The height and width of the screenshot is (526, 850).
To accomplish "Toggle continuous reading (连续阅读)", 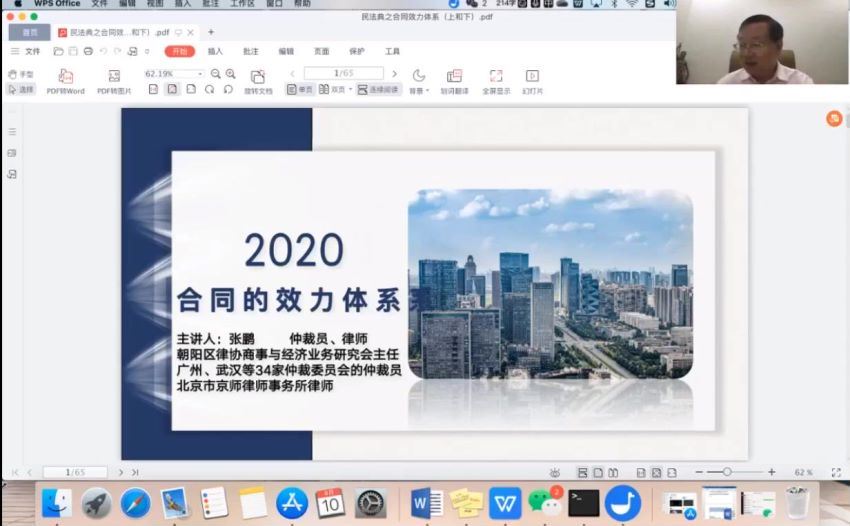I will click(378, 89).
